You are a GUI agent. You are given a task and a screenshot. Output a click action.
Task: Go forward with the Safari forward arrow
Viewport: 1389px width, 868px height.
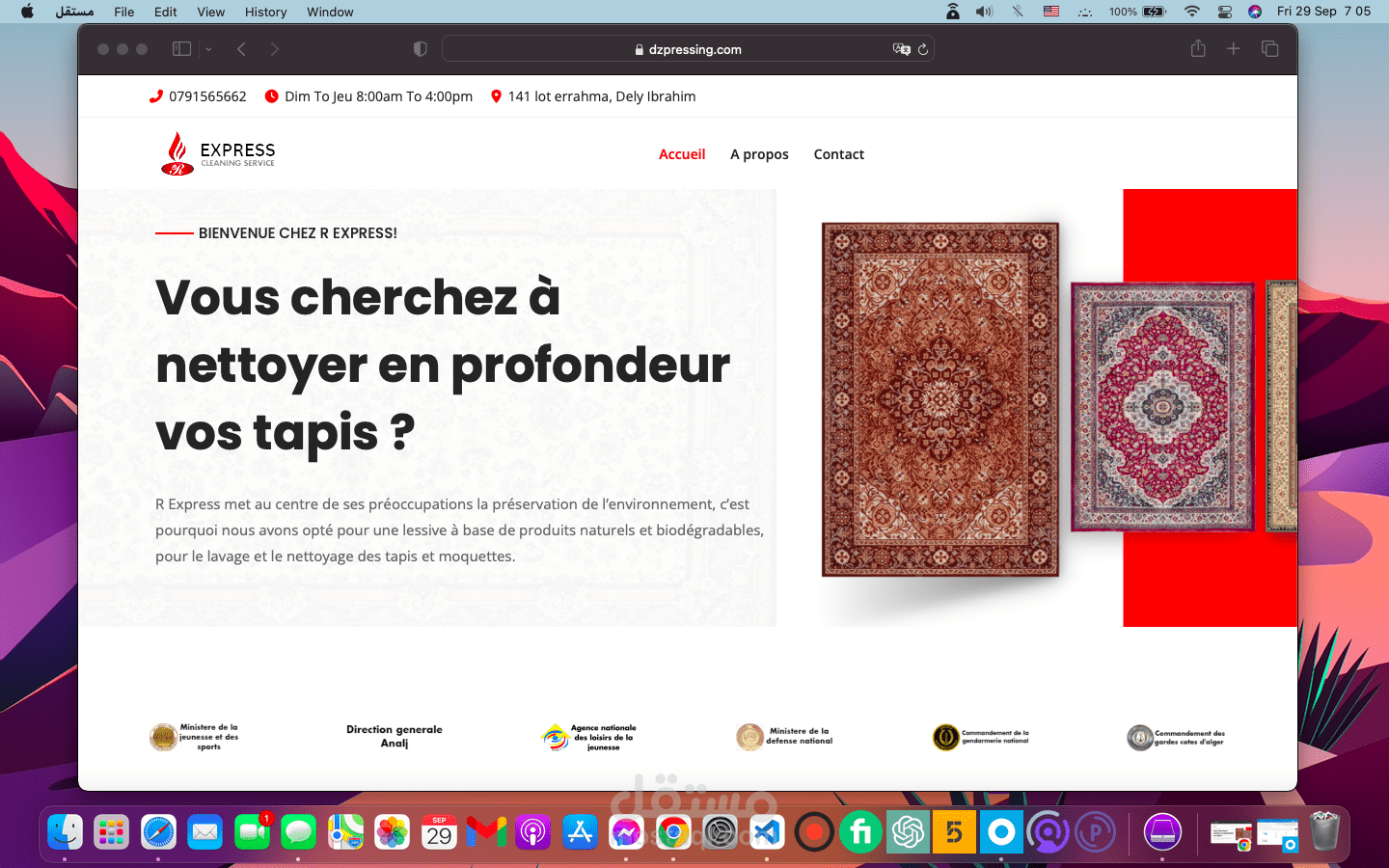click(275, 49)
